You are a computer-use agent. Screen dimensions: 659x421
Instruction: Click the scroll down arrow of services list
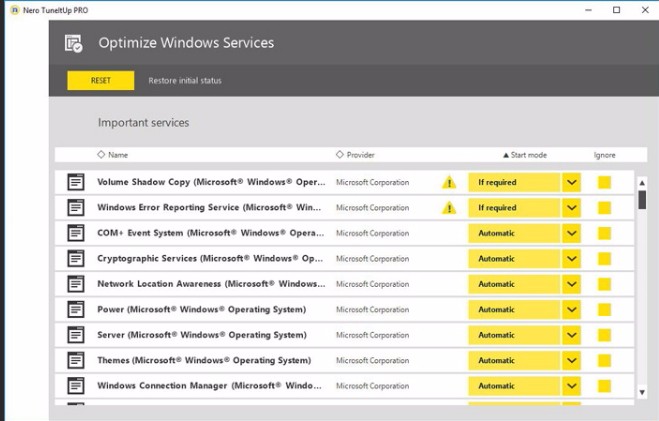tap(642, 391)
